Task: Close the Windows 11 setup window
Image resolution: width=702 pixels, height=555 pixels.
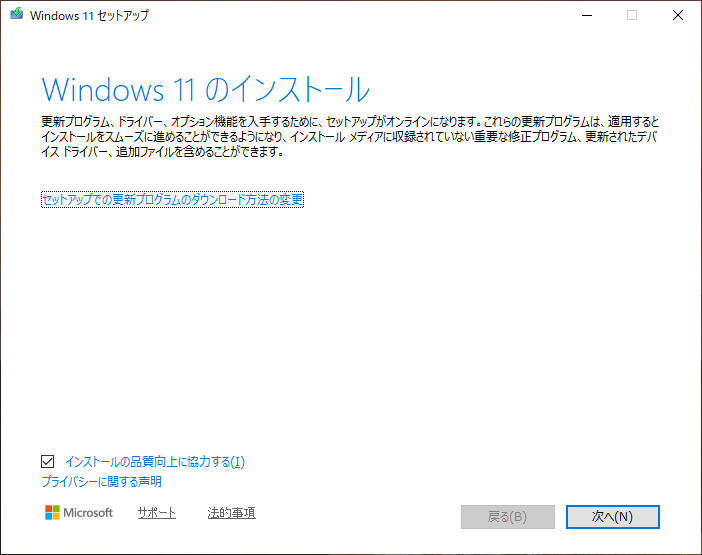Action: (678, 15)
